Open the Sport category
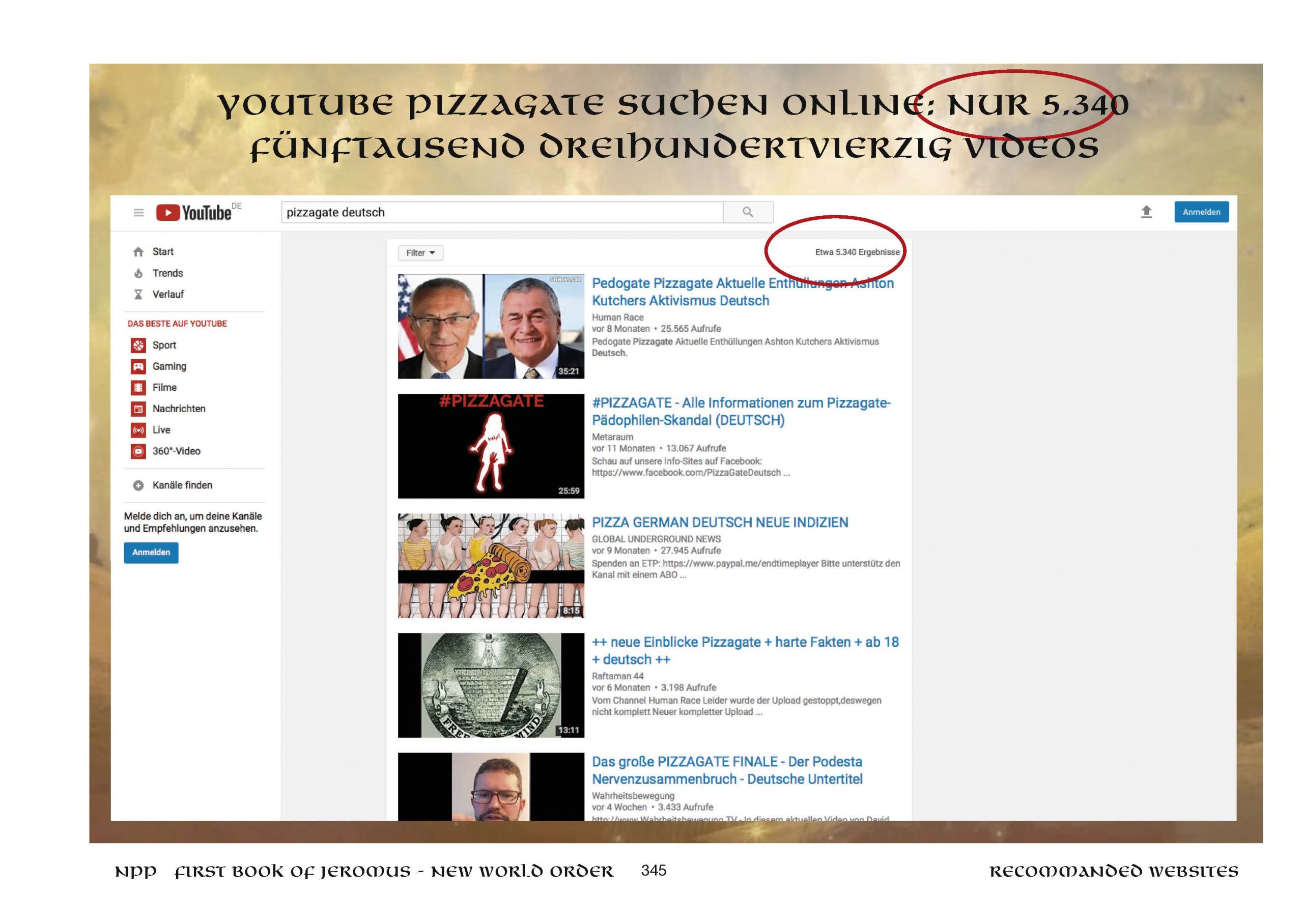1303x924 pixels. pyautogui.click(x=164, y=345)
